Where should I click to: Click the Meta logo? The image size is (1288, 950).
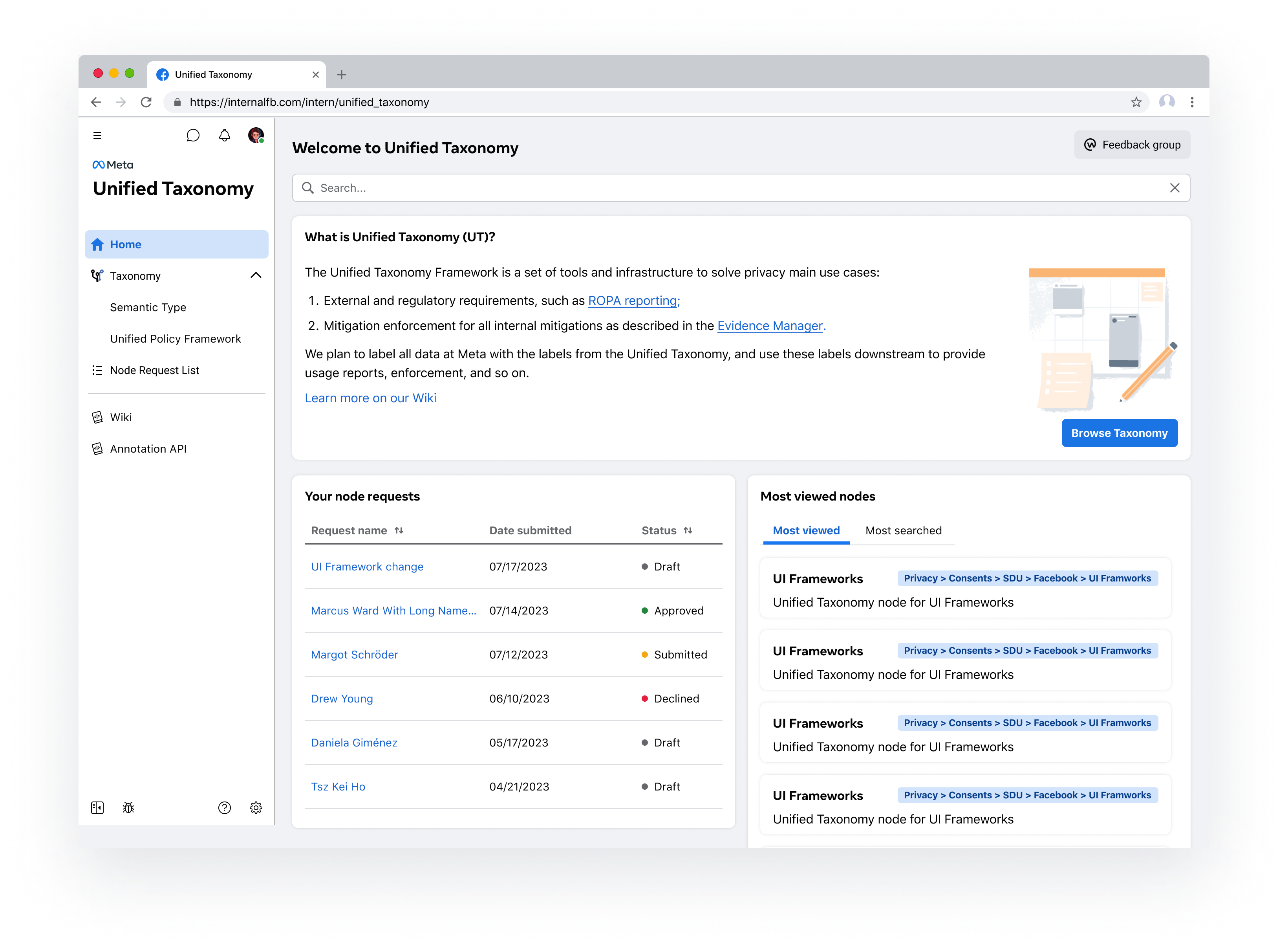[x=113, y=165]
